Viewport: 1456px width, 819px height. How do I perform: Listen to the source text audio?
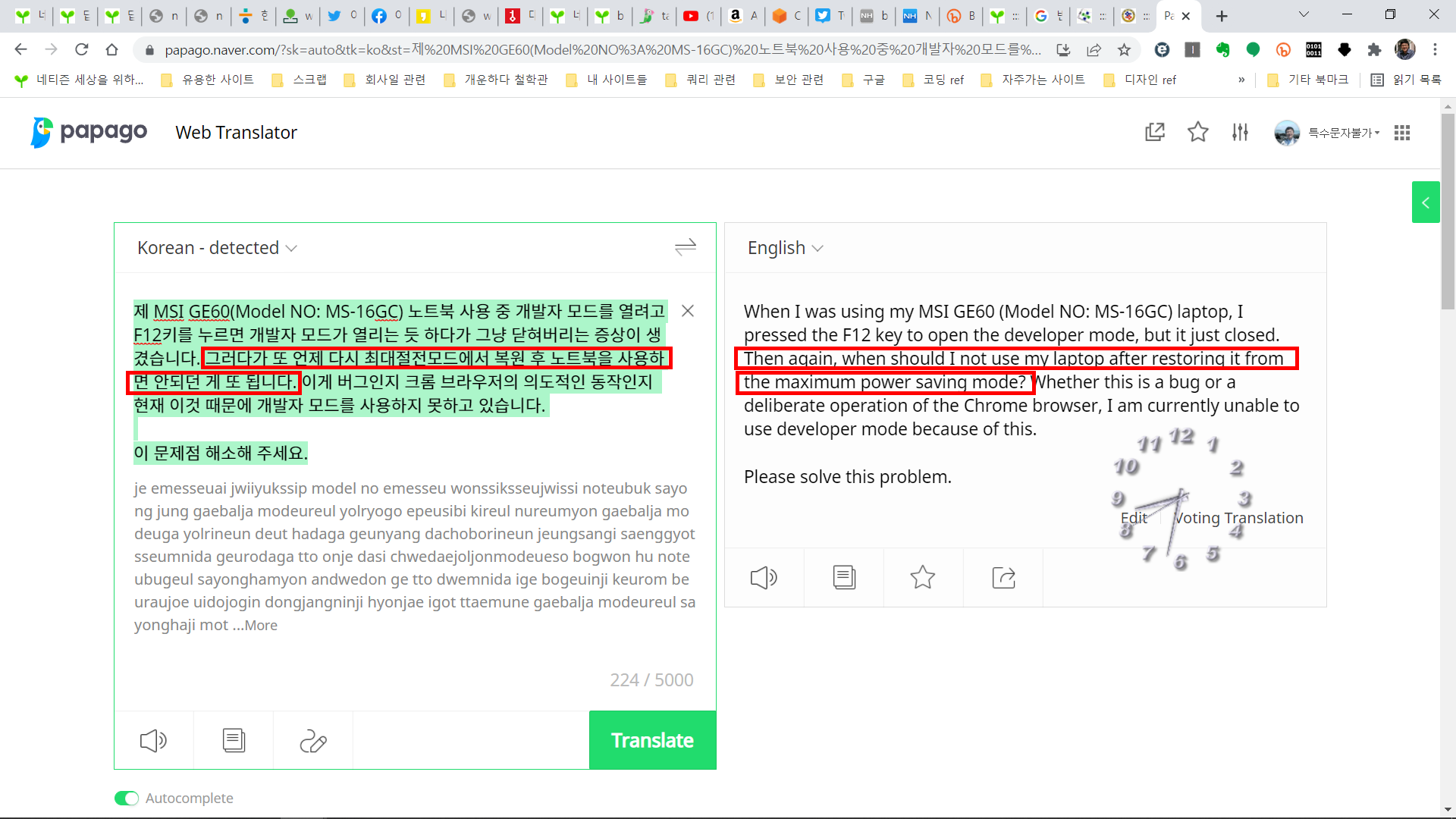pos(154,740)
